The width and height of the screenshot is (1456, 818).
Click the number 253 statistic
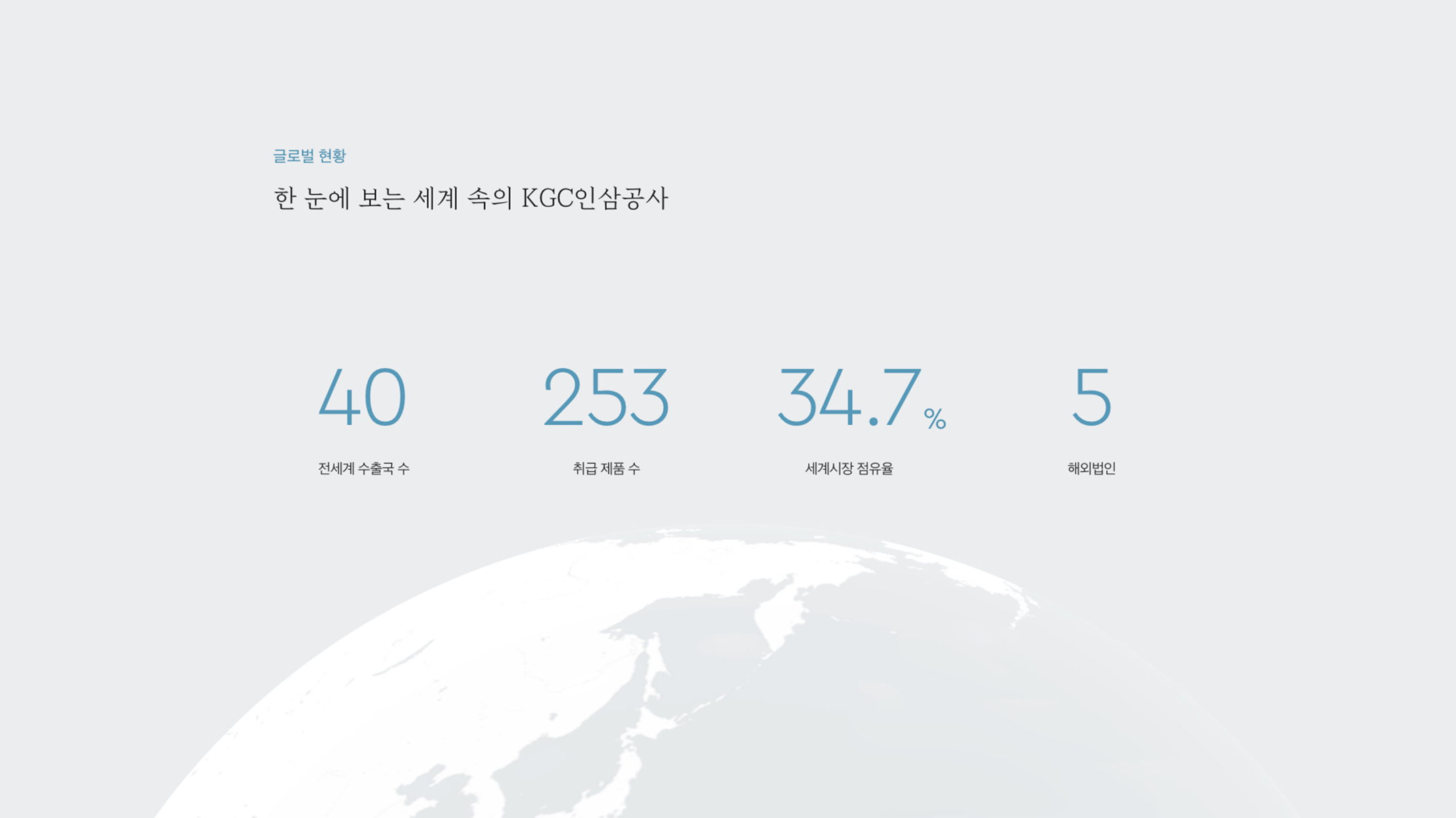(x=606, y=397)
